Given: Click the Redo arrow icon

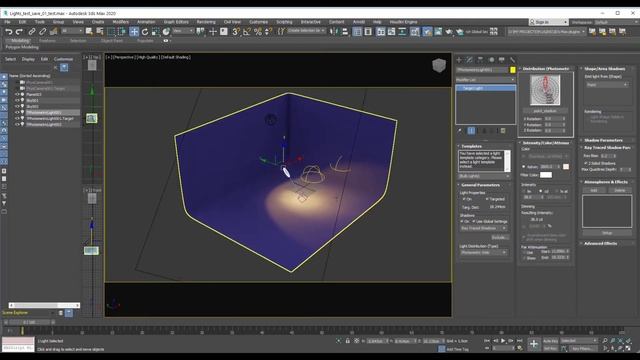Looking at the screenshot, I should 19,31.
